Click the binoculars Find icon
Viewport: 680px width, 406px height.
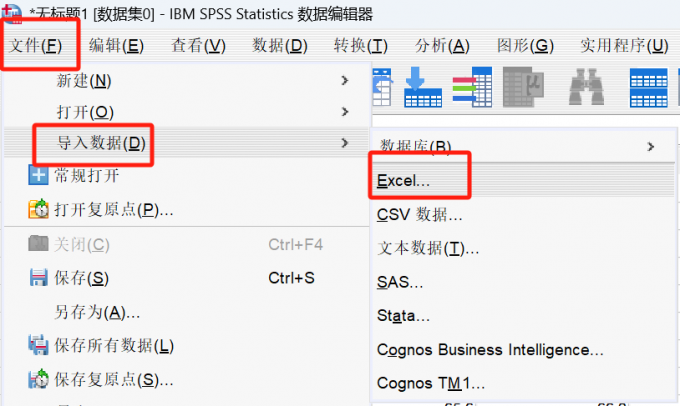586,87
